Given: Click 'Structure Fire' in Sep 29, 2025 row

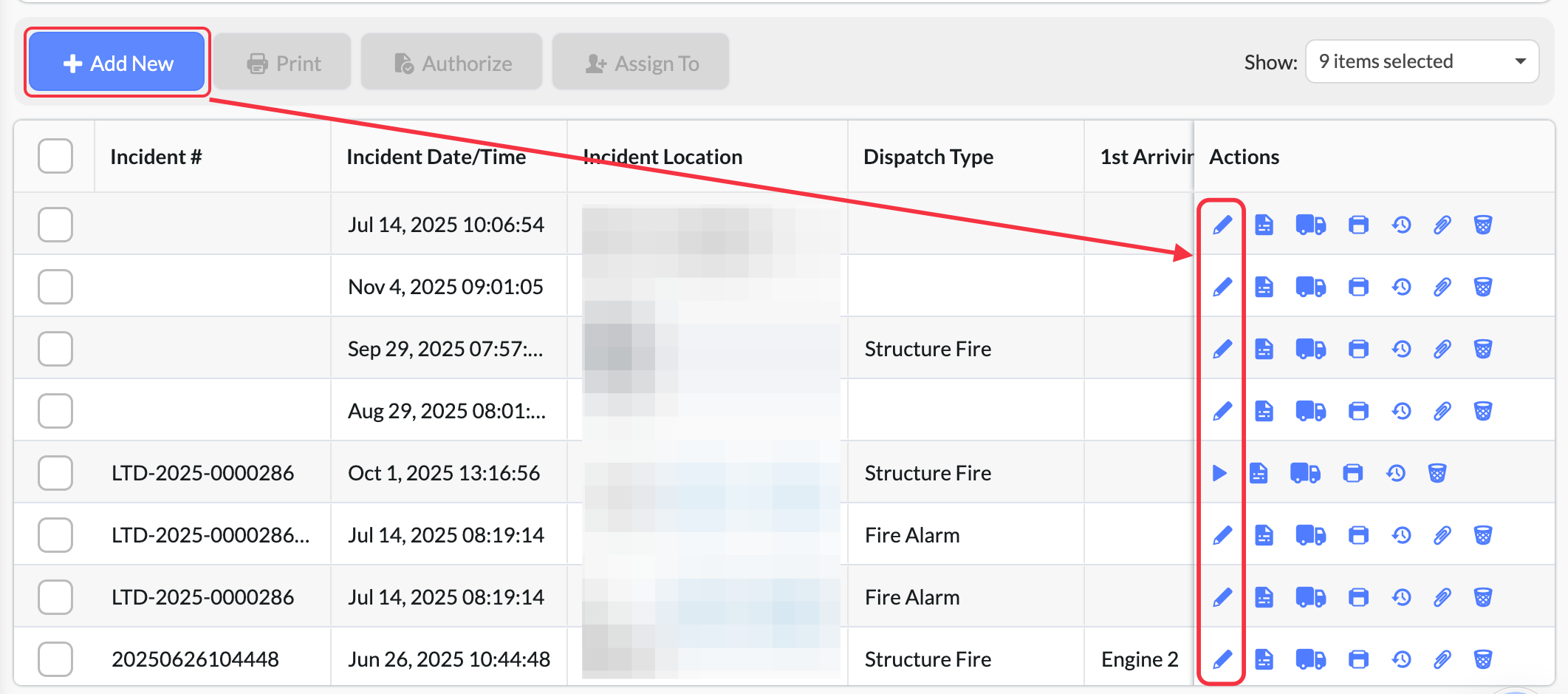Looking at the screenshot, I should 928,349.
